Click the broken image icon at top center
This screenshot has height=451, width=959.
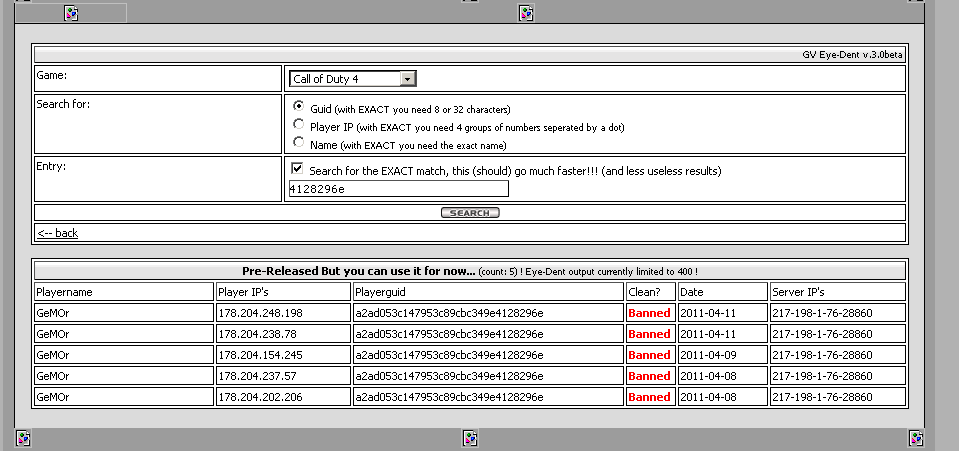click(526, 13)
